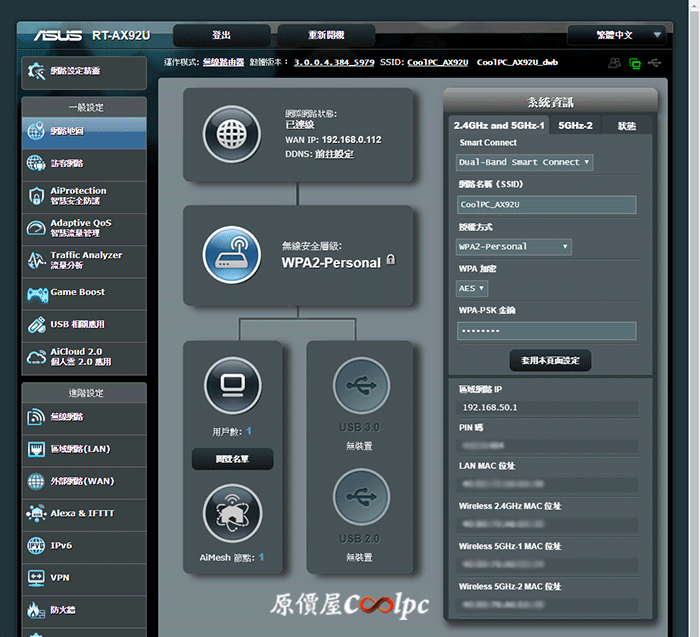Click the AiMesh node count label

pyautogui.click(x=231, y=558)
